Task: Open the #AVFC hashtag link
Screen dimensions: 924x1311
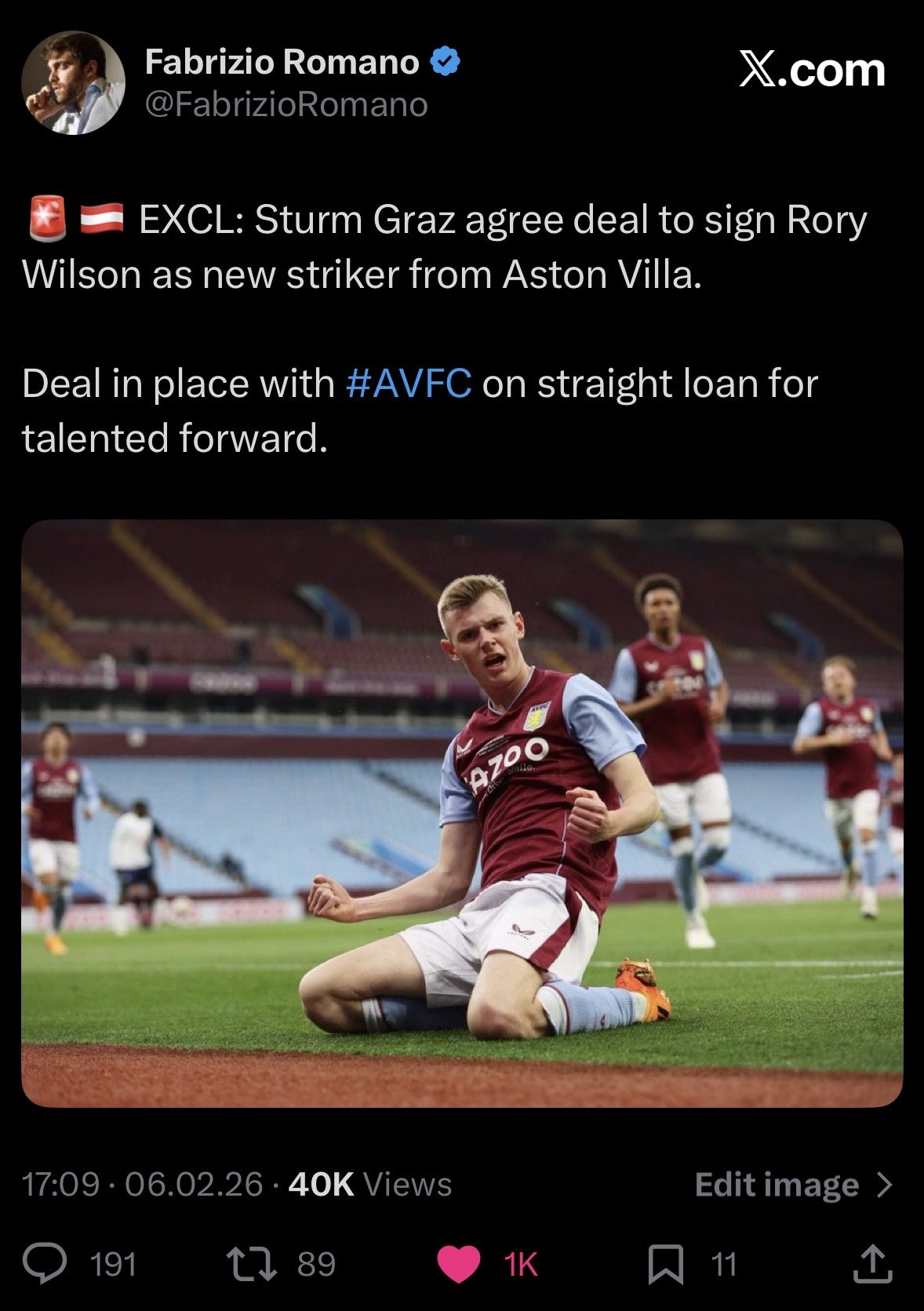Action: (409, 384)
